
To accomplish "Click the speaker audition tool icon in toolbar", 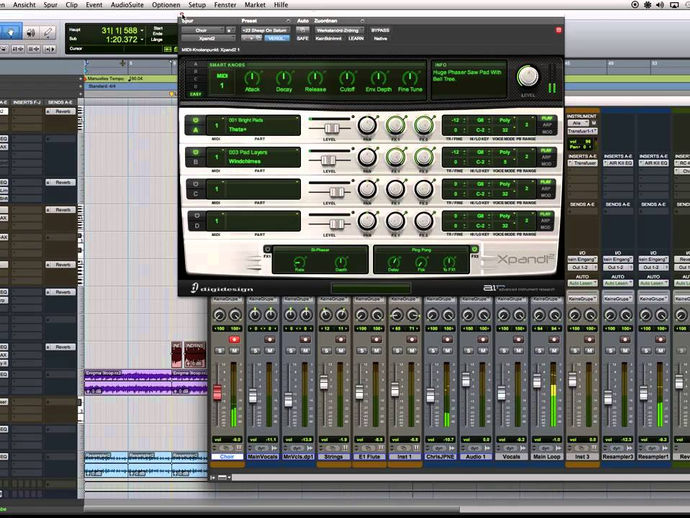I will (x=30, y=33).
